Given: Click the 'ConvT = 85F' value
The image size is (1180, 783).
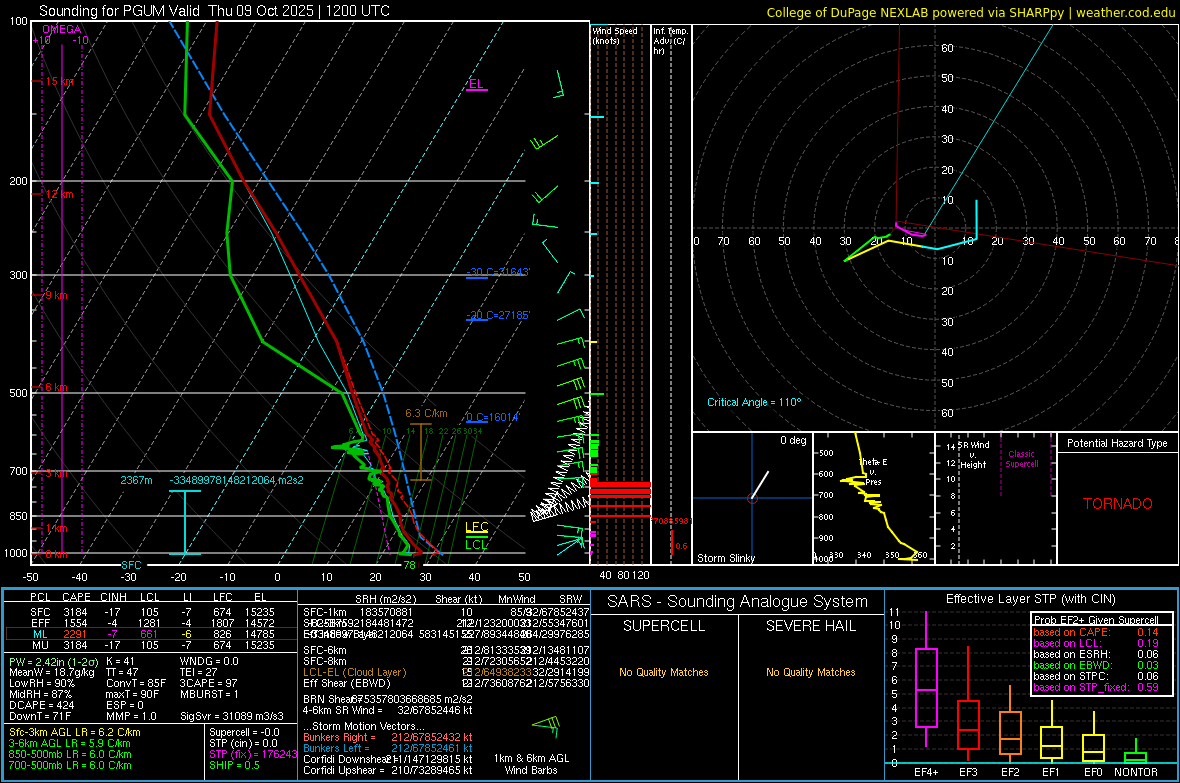Looking at the screenshot, I should coord(136,684).
